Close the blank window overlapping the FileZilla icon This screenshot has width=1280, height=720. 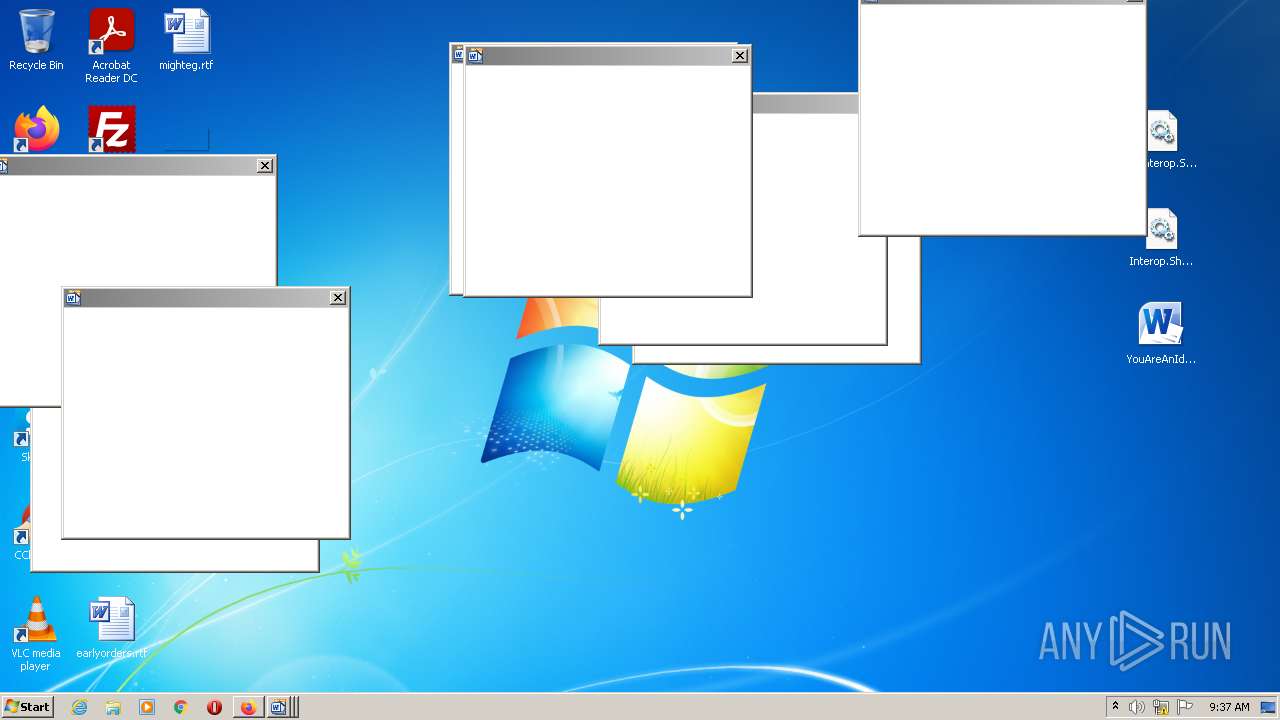[265, 166]
